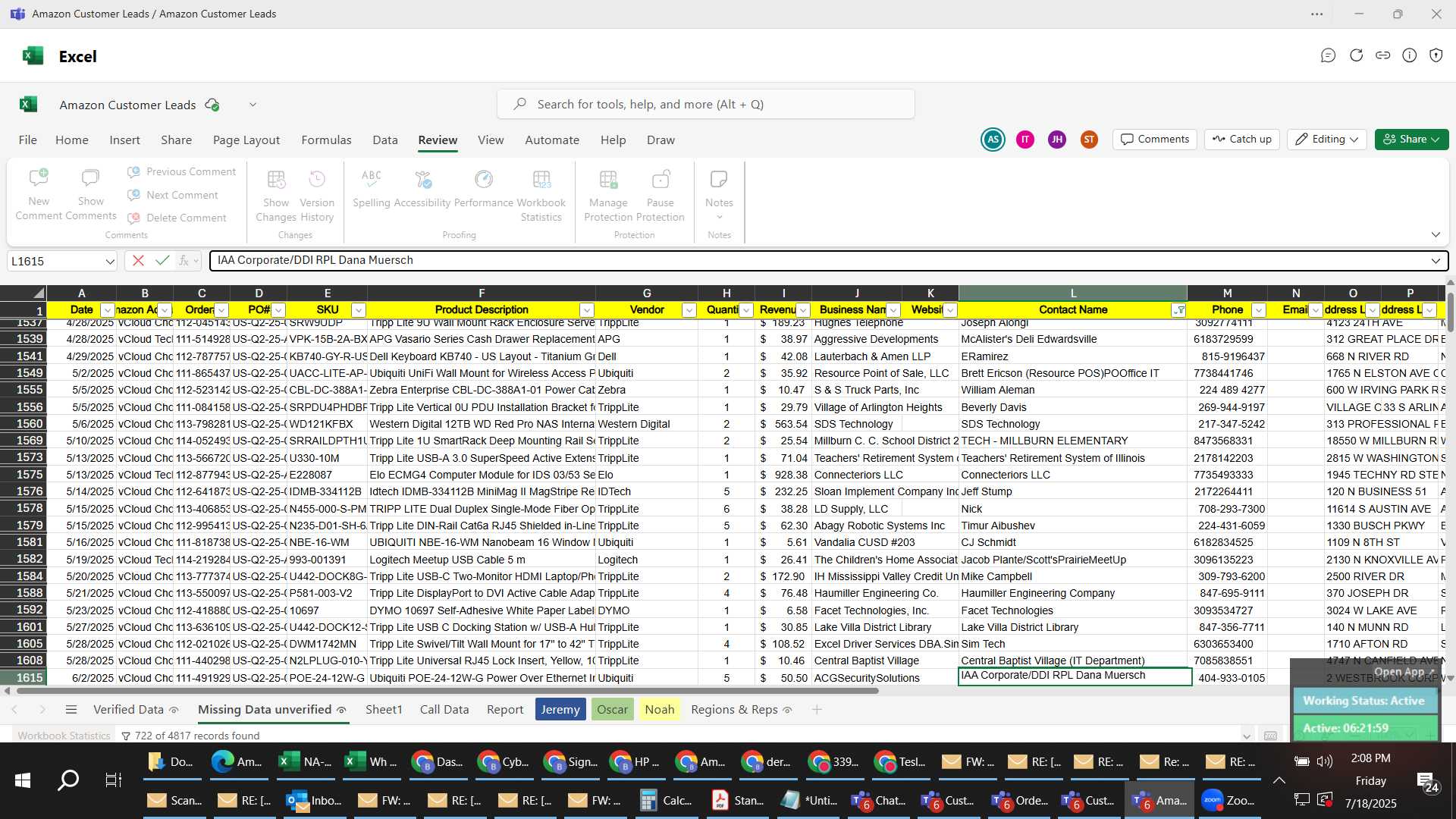This screenshot has width=1456, height=819.
Task: Click the Catch up button
Action: click(1242, 140)
